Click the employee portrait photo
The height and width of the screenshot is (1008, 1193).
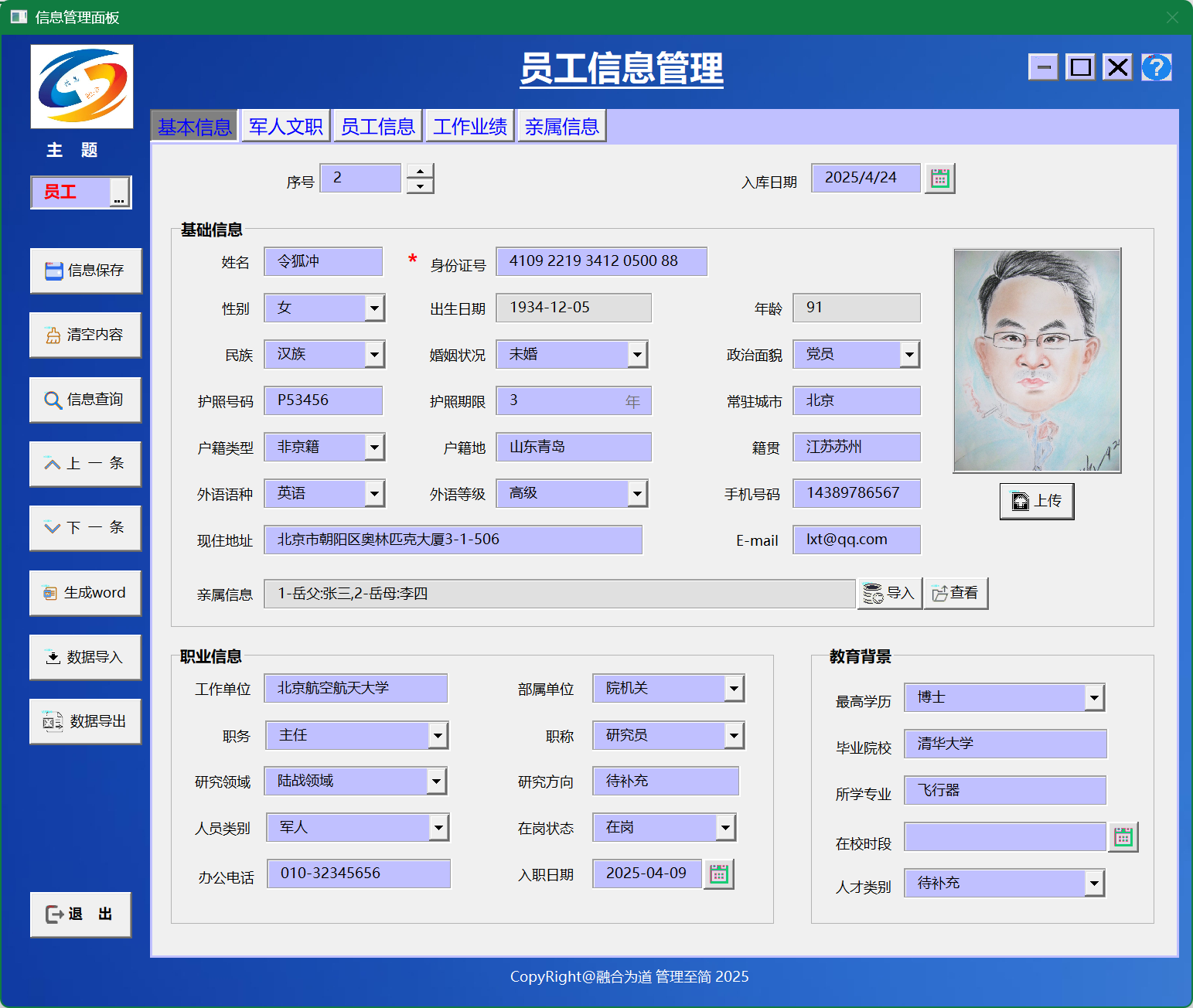pos(1037,360)
